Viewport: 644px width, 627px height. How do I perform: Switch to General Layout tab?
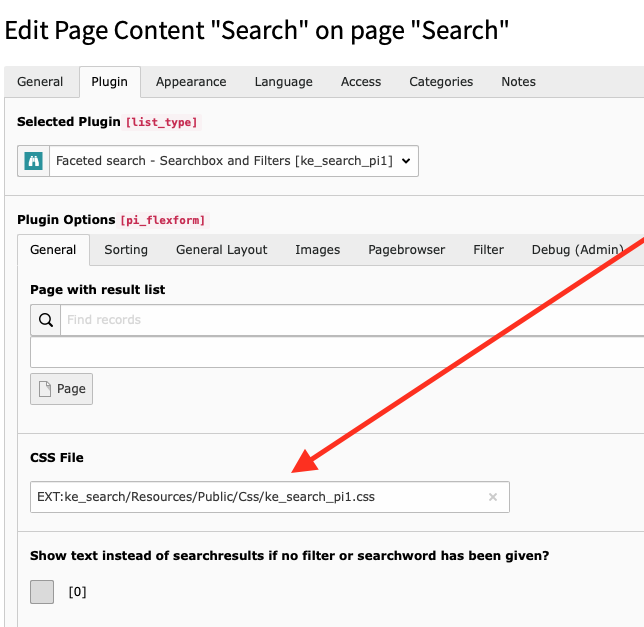222,250
